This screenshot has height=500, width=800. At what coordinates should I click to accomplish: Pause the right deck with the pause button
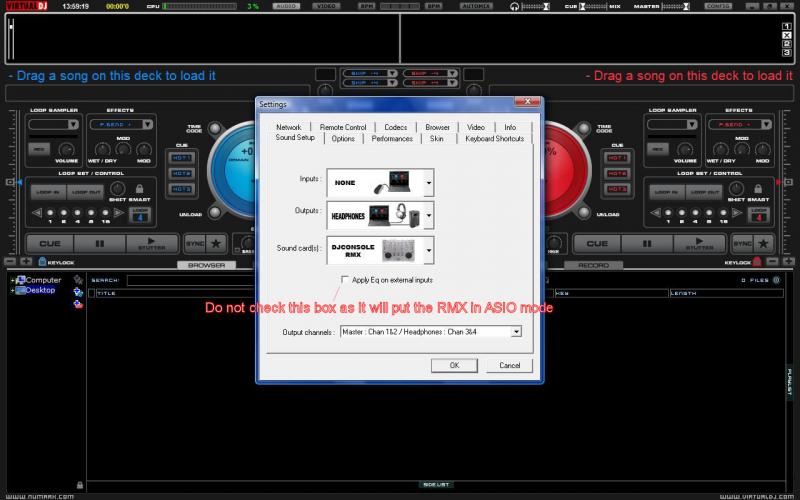pos(647,244)
